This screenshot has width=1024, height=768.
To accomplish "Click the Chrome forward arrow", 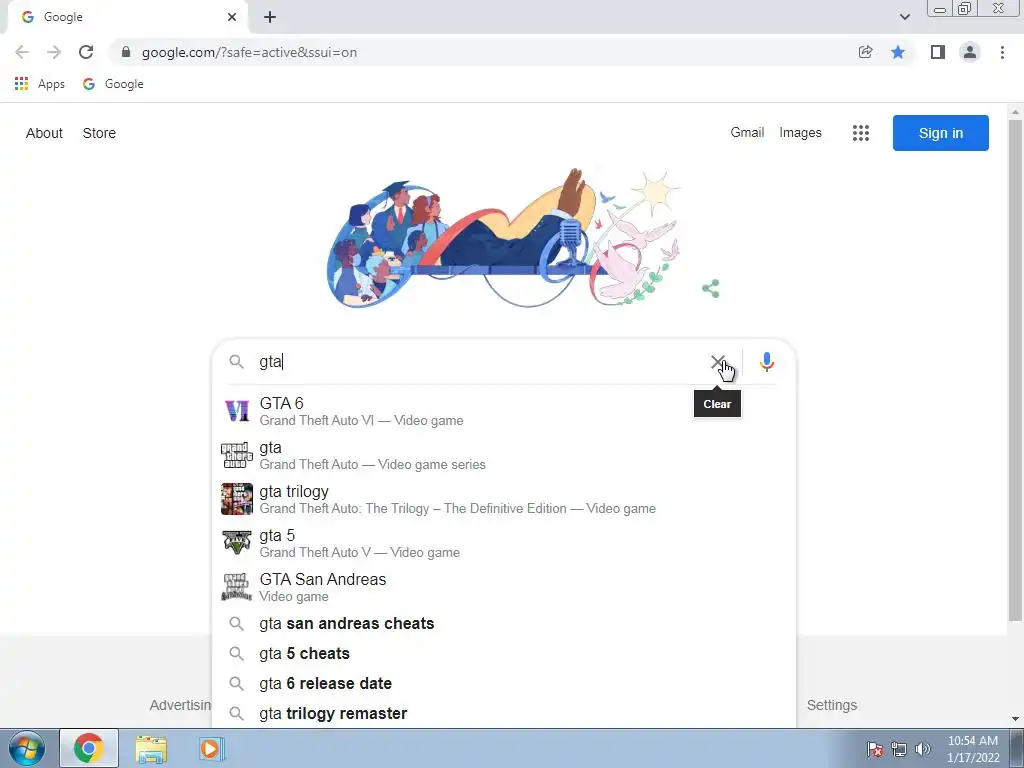I will [54, 52].
